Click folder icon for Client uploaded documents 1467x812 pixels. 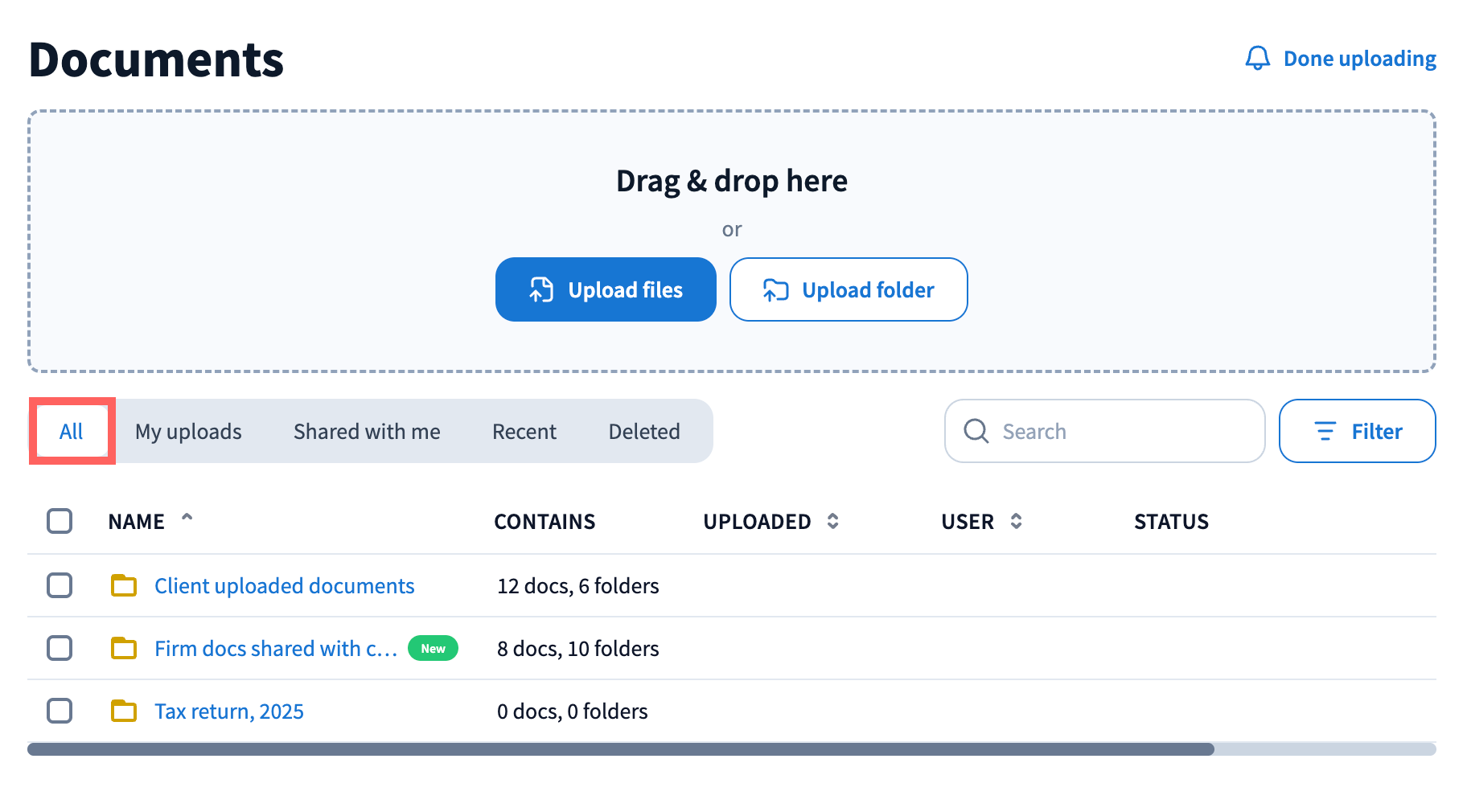pyautogui.click(x=124, y=585)
